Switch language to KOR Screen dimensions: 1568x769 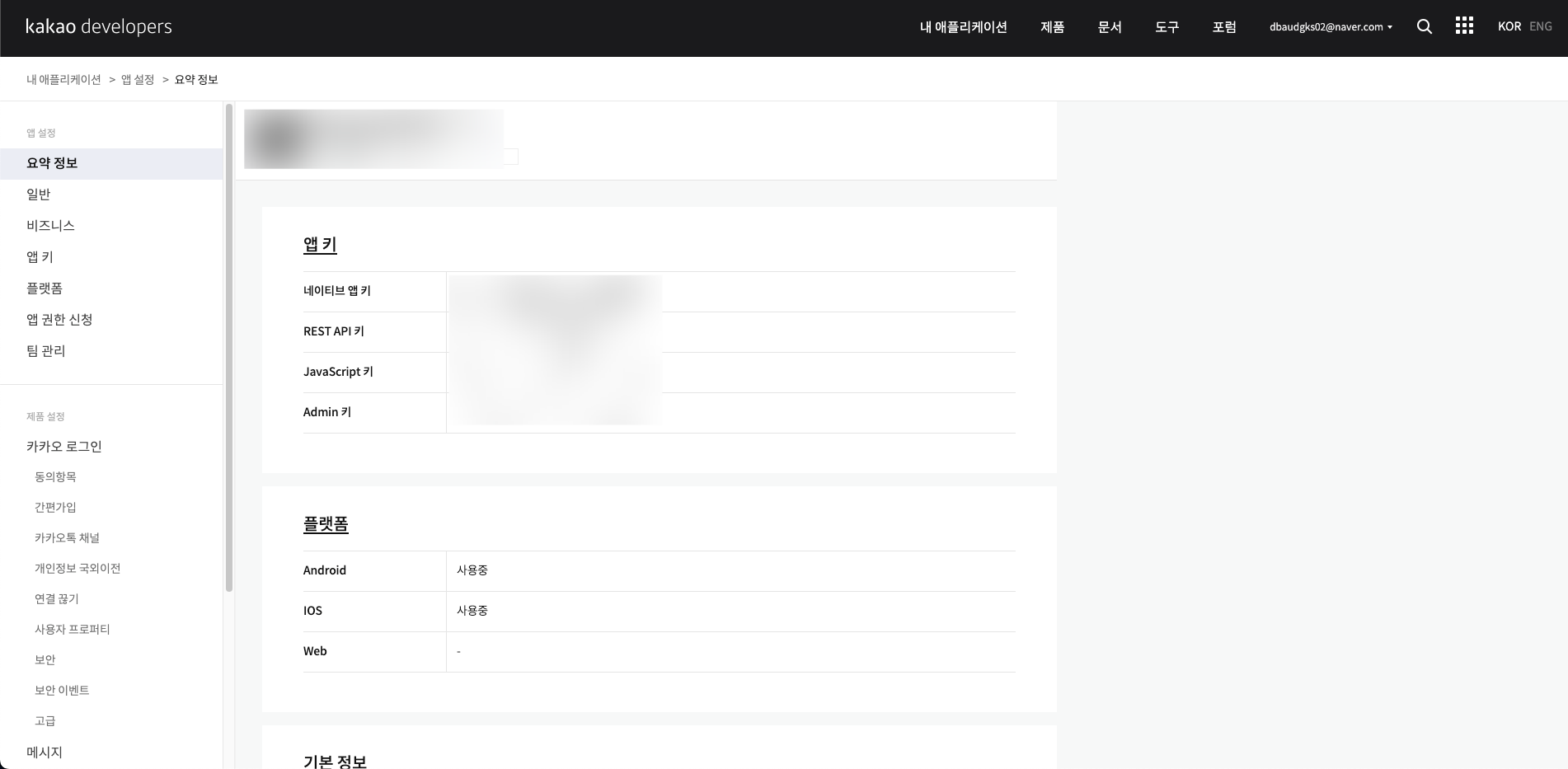click(x=1509, y=26)
